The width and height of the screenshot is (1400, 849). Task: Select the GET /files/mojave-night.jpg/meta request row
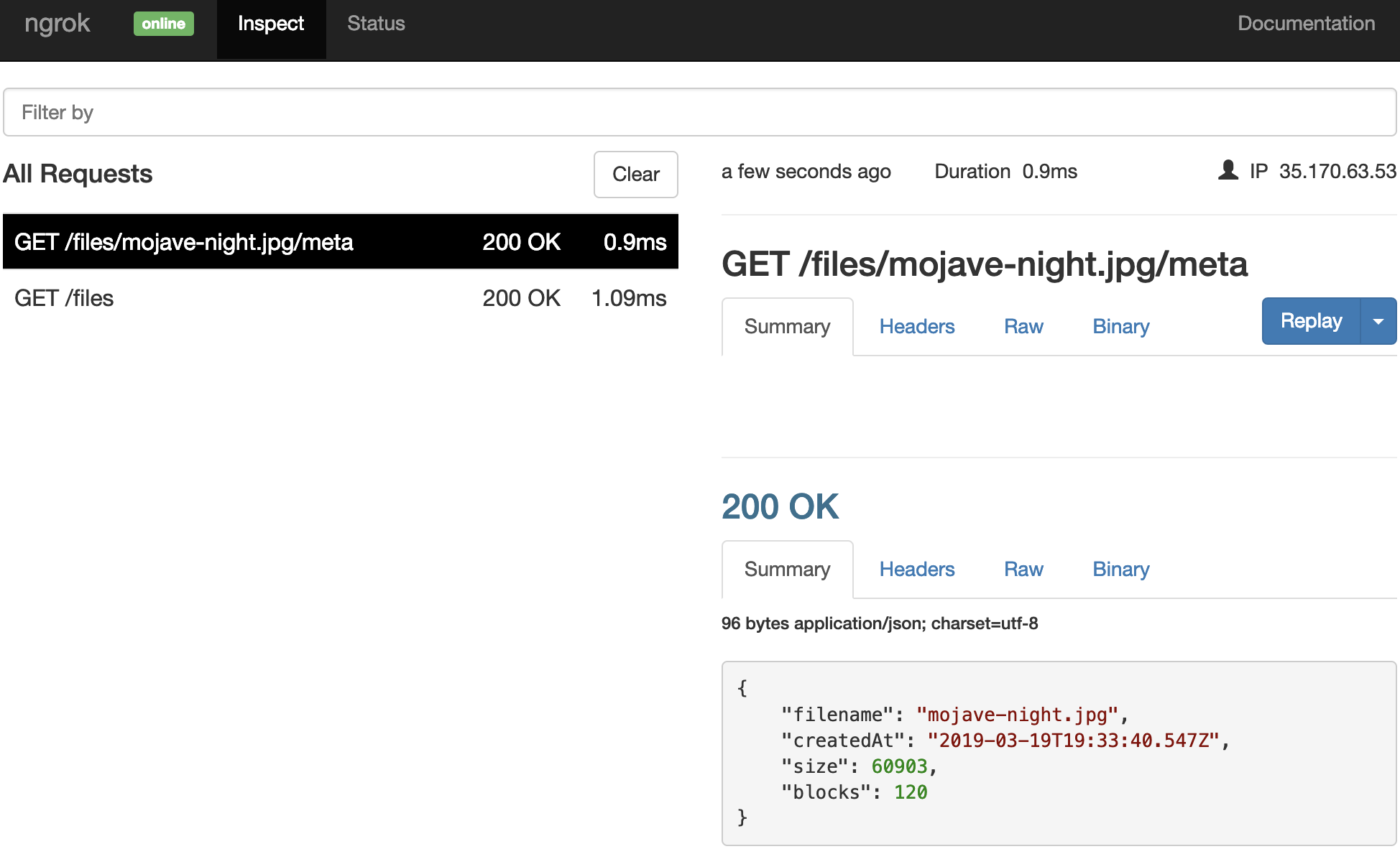tap(340, 242)
